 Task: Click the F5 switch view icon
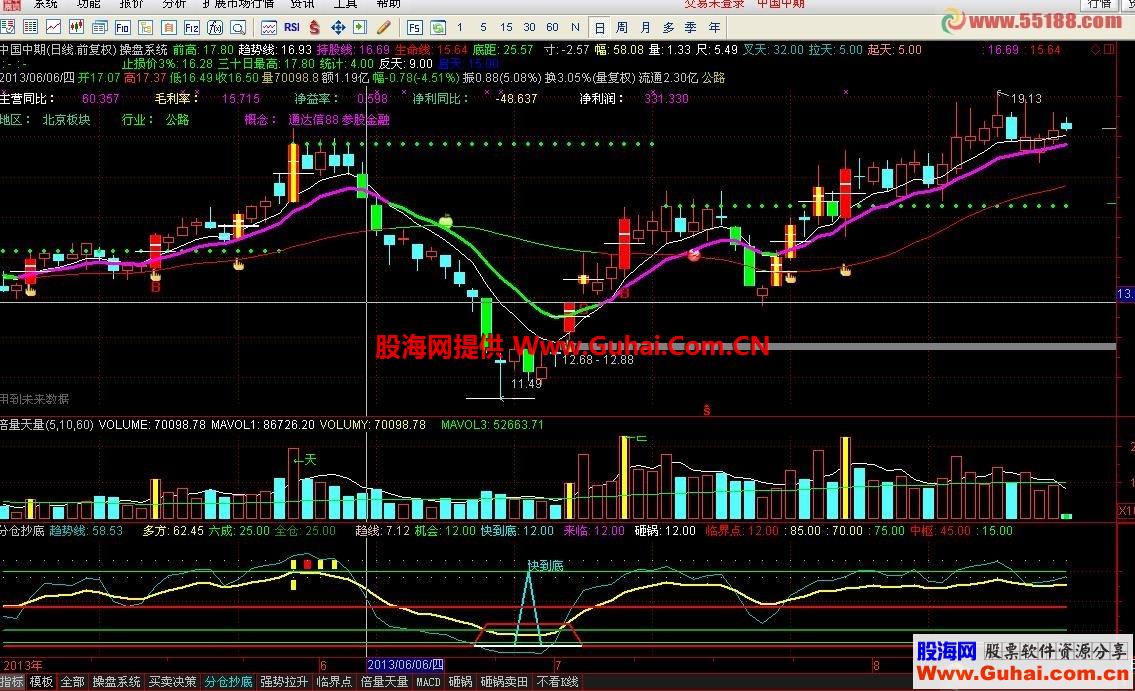pyautogui.click(x=414, y=27)
